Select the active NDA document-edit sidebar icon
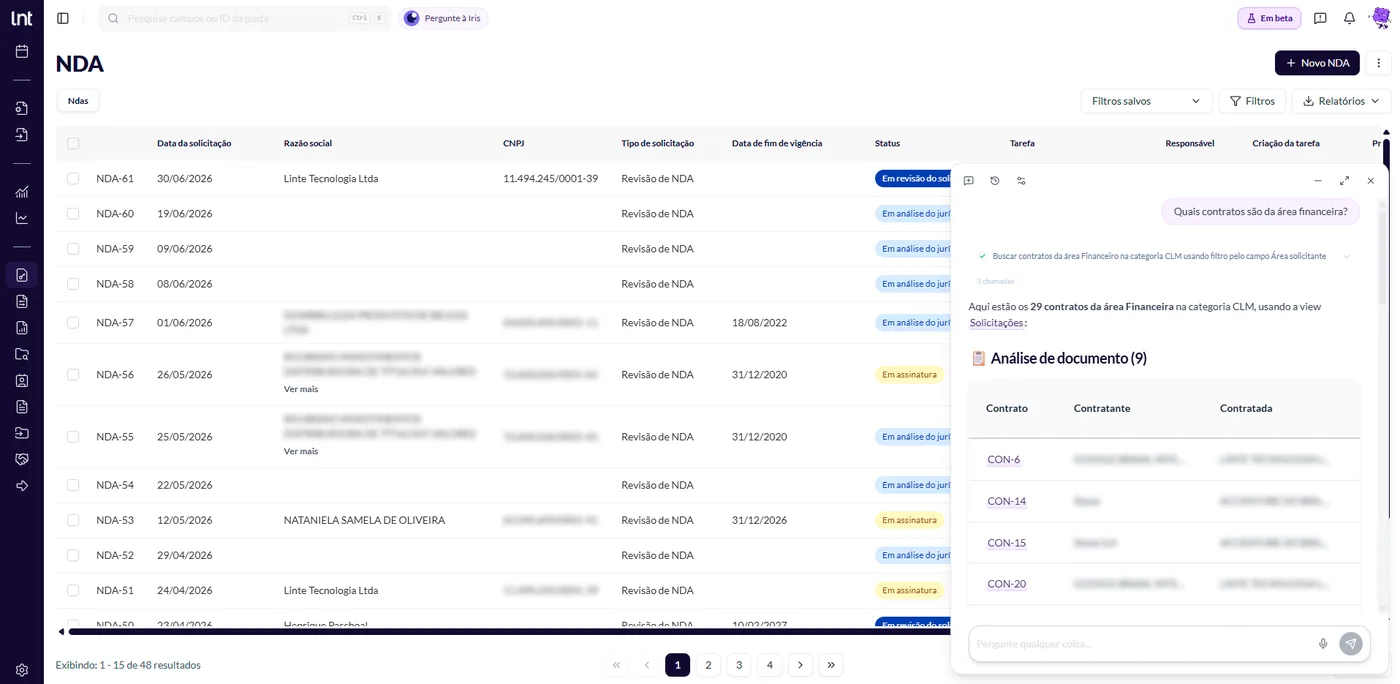Image resolution: width=1400 pixels, height=684 pixels. tap(22, 275)
